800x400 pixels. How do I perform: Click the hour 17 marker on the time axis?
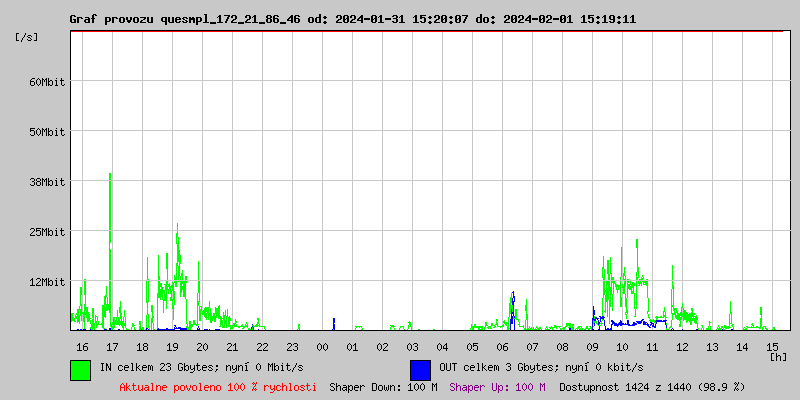[x=112, y=347]
